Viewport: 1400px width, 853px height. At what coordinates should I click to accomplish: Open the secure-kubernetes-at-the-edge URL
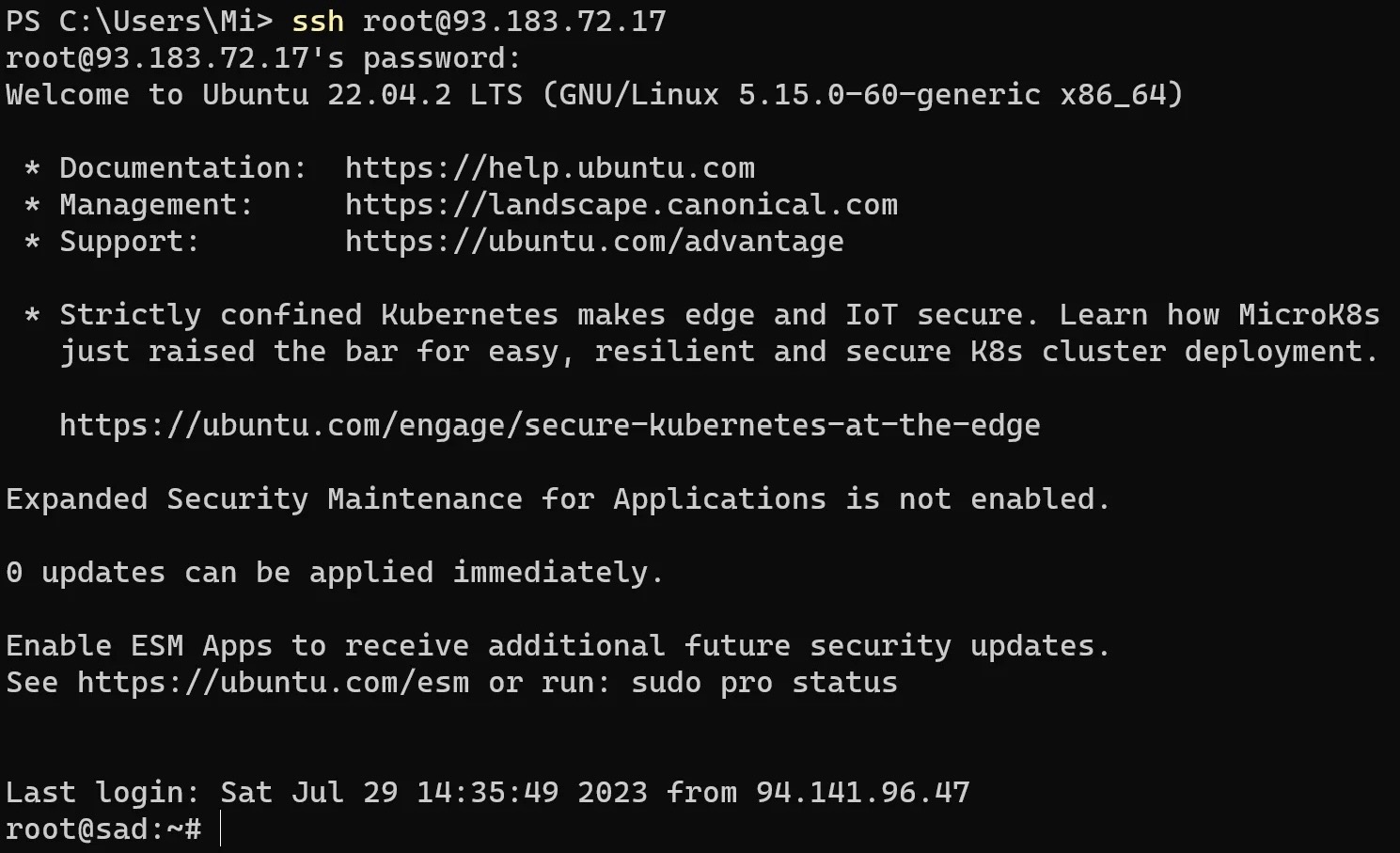[549, 425]
